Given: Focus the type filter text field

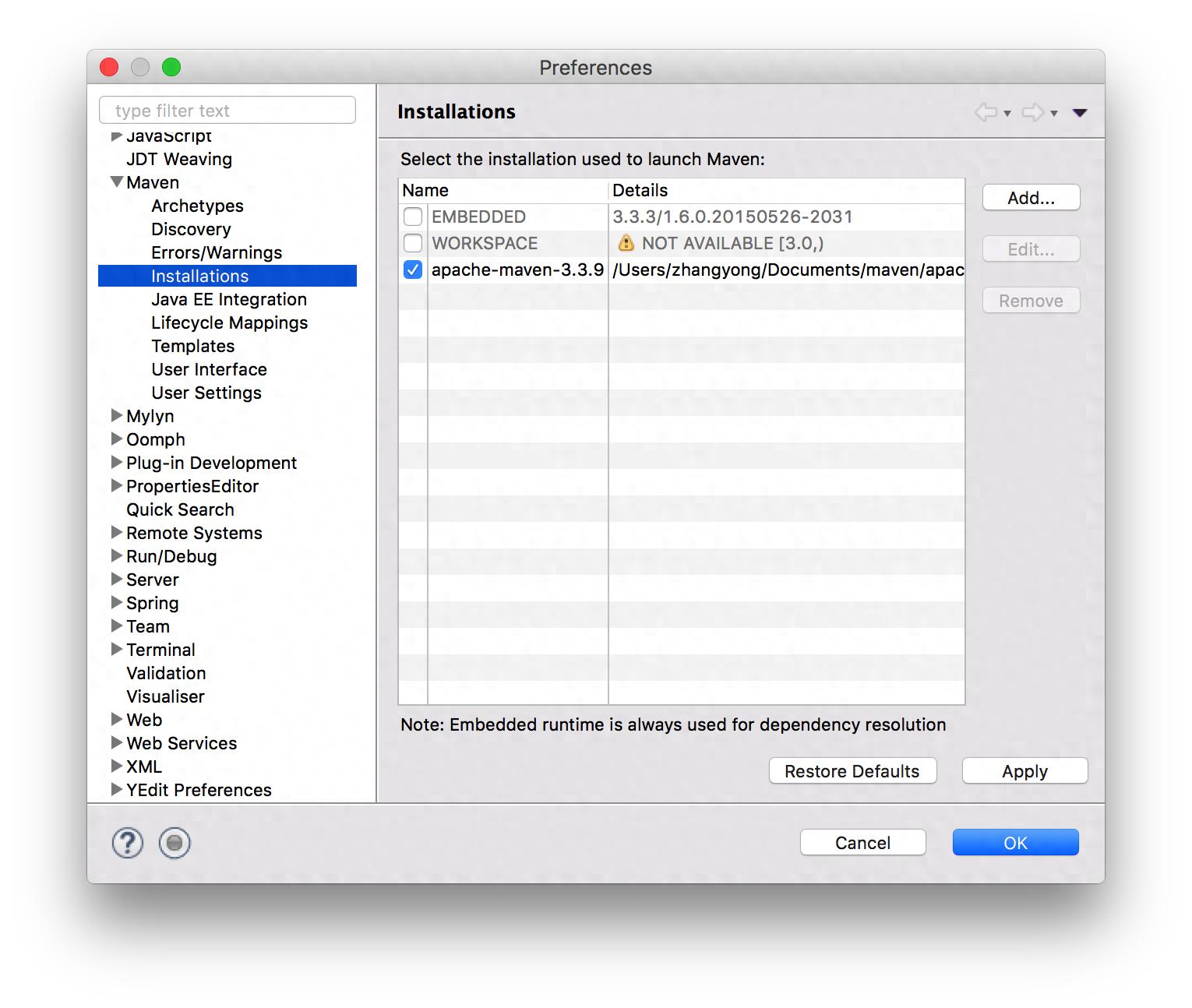Looking at the screenshot, I should click(227, 111).
